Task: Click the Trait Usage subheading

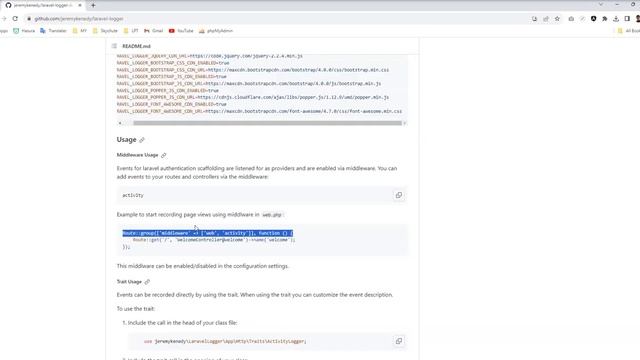Action: tap(129, 282)
